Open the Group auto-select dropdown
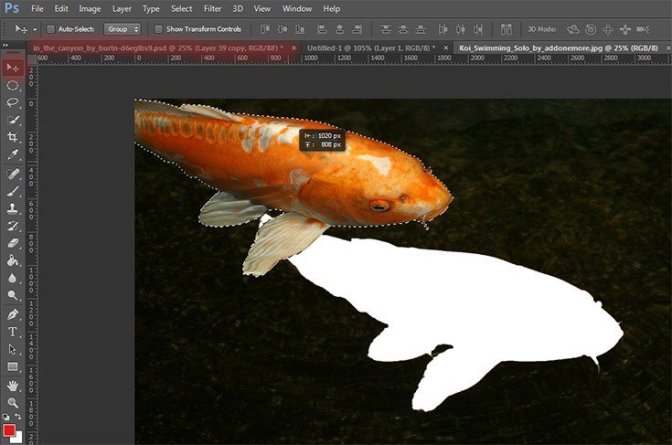 coord(122,29)
